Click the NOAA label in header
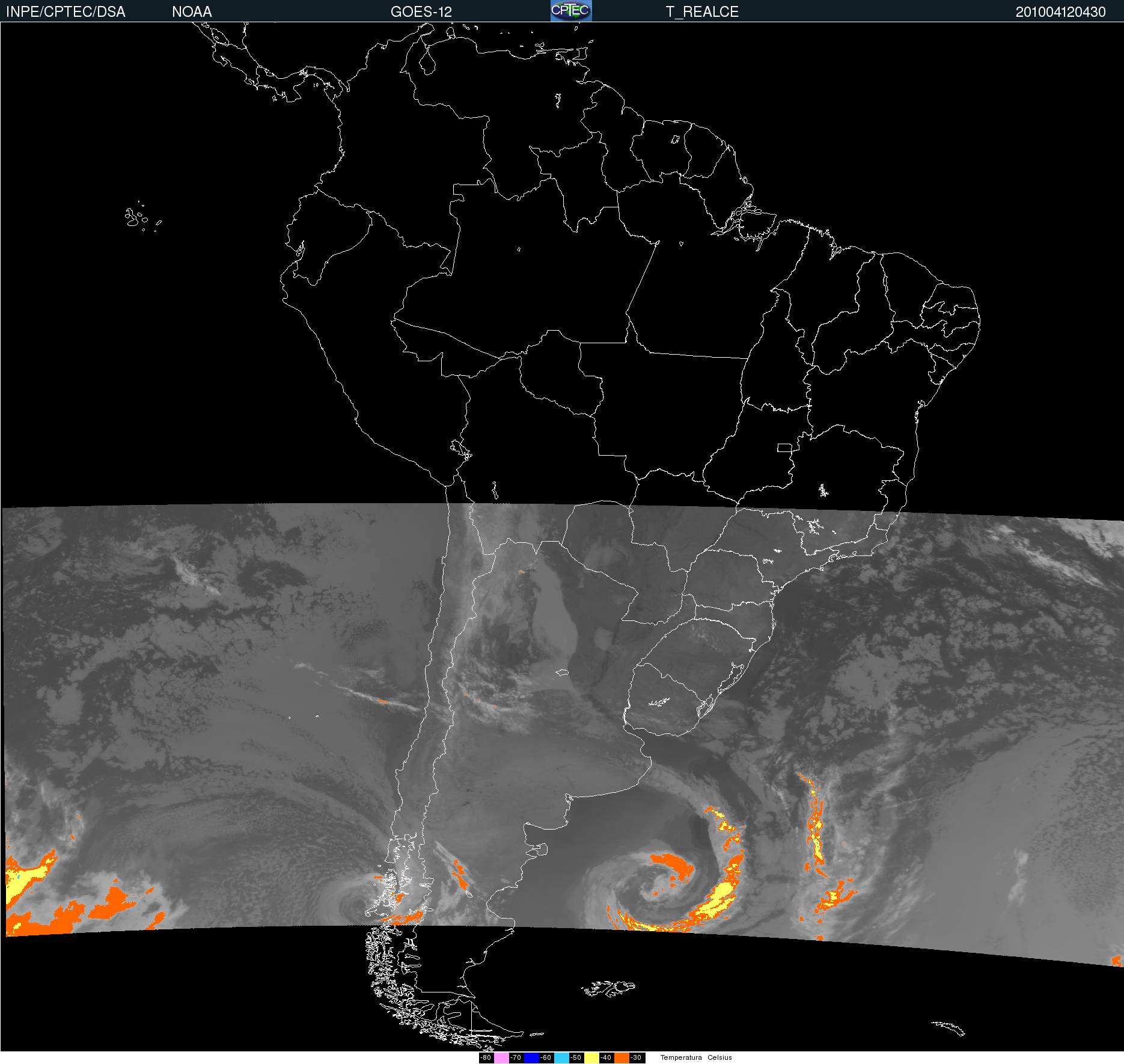The width and height of the screenshot is (1124, 1064). click(x=192, y=12)
